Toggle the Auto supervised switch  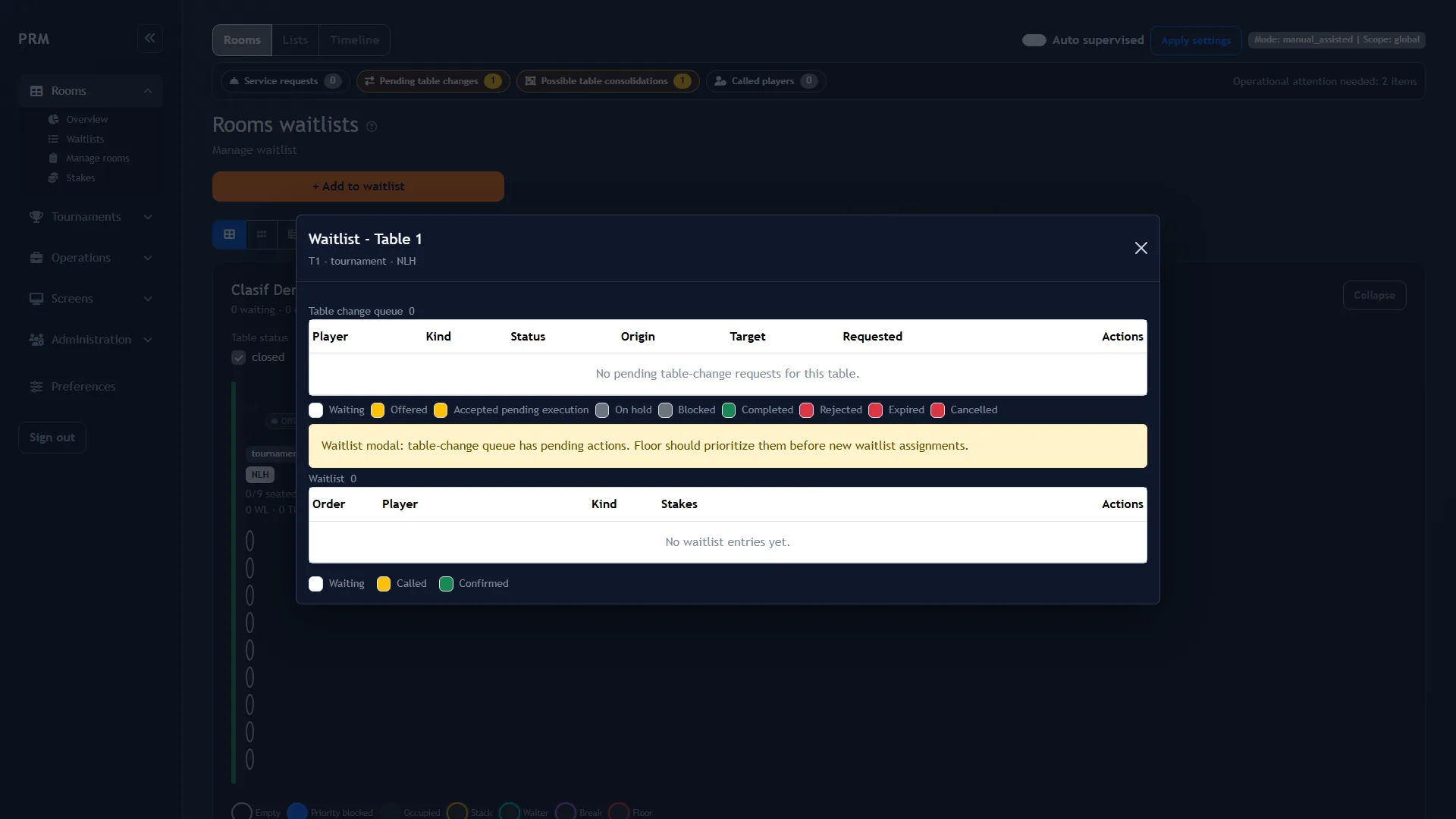pos(1034,40)
